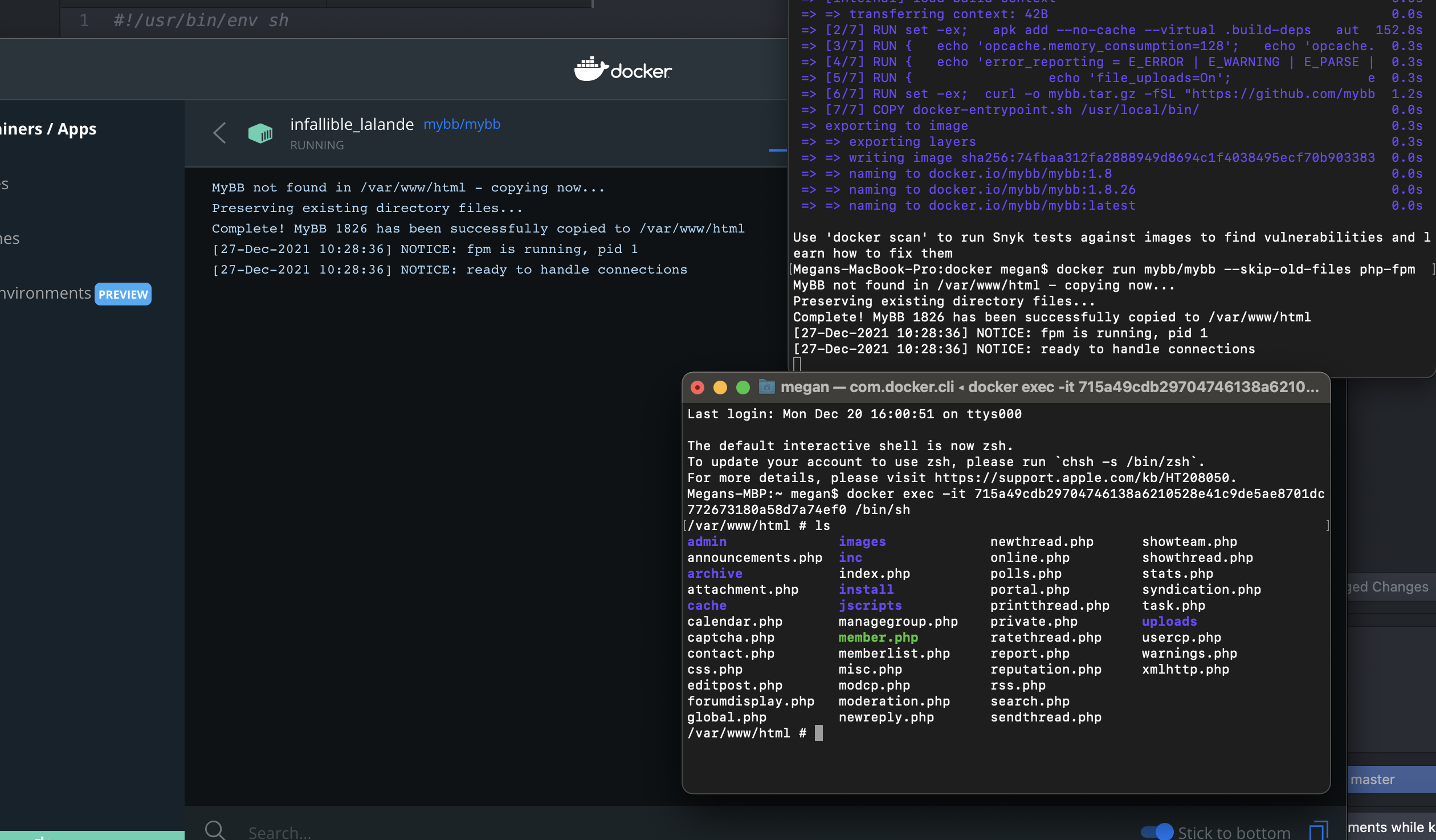Minimize the docker exec terminal window
The image size is (1436, 840).
(x=720, y=388)
